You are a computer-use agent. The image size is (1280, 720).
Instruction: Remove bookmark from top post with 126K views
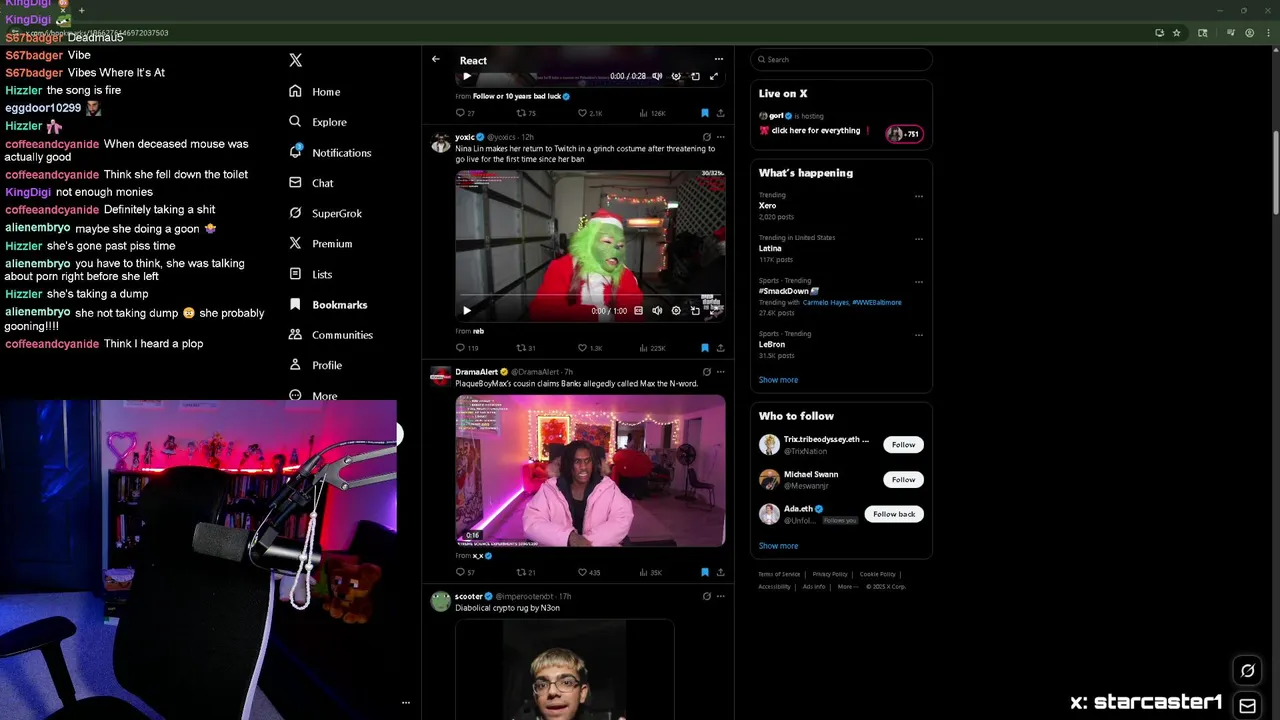(x=704, y=113)
